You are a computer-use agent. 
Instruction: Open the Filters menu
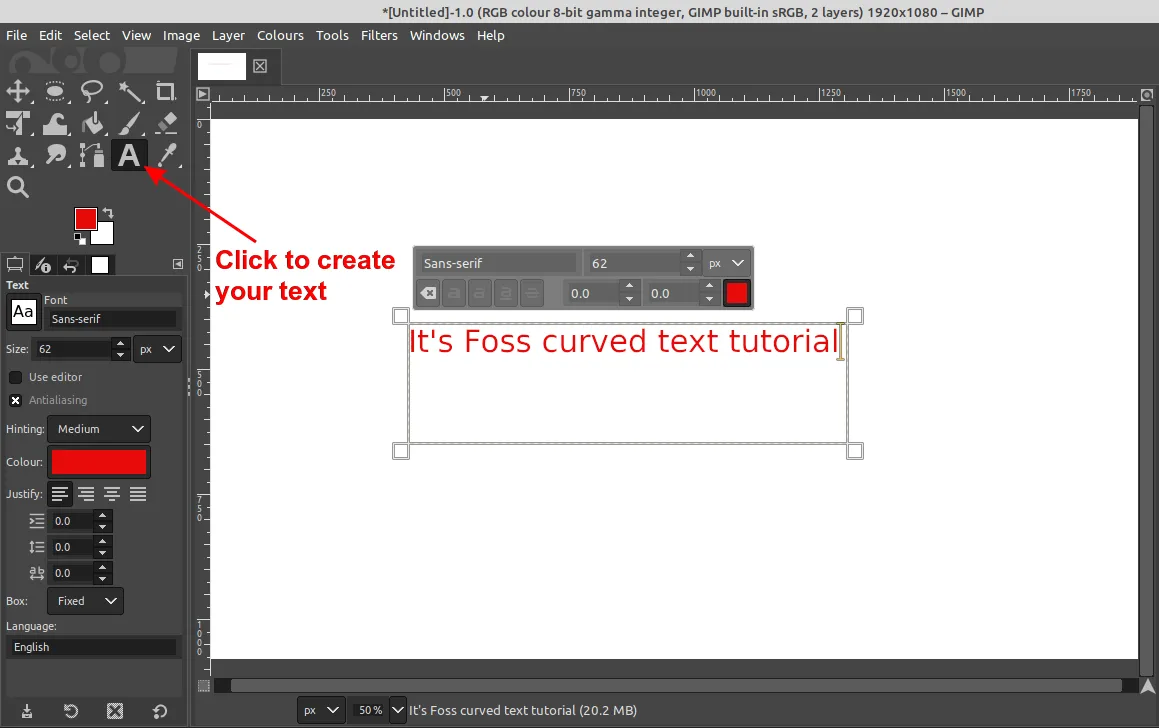point(379,35)
